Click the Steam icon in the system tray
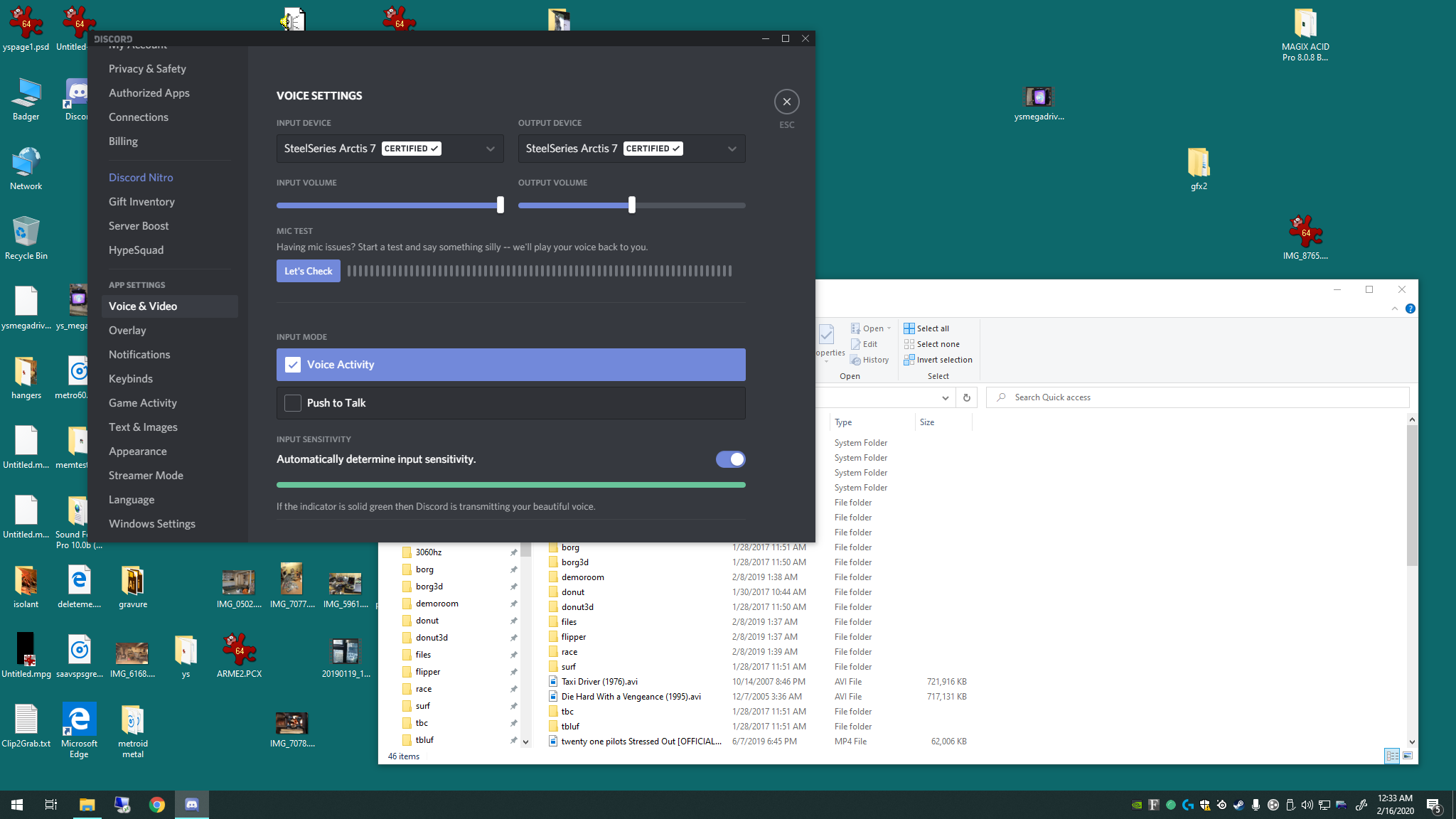 point(1238,805)
